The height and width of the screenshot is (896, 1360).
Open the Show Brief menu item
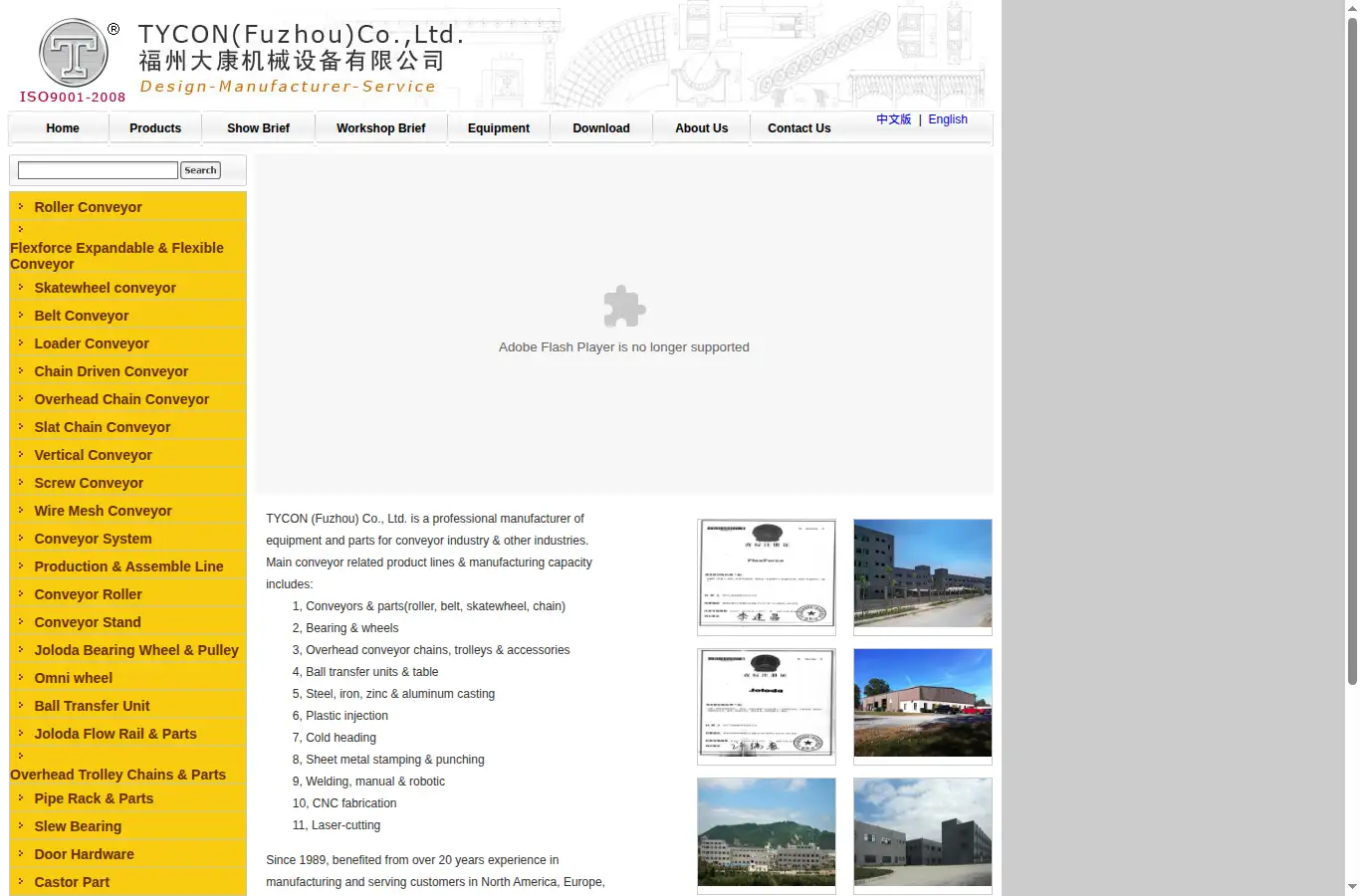258,128
